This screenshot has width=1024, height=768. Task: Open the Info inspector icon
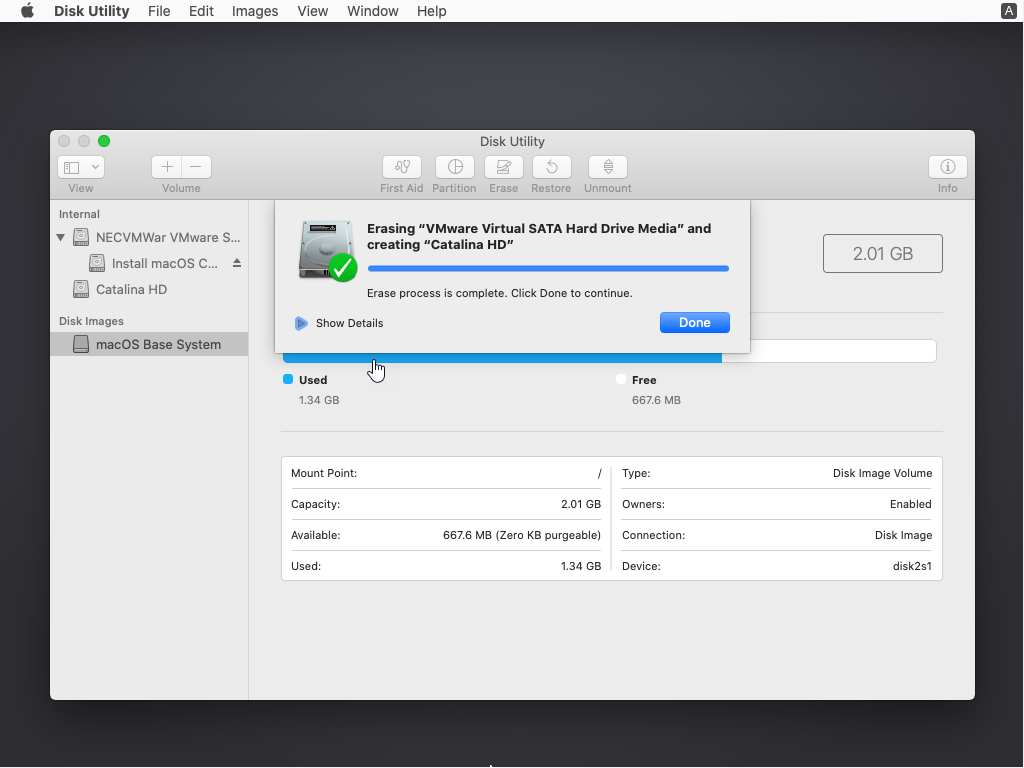947,167
